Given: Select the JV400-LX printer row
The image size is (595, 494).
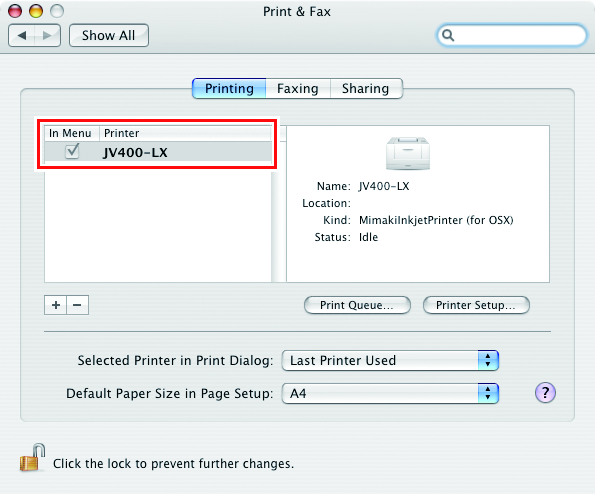Looking at the screenshot, I should [x=158, y=152].
